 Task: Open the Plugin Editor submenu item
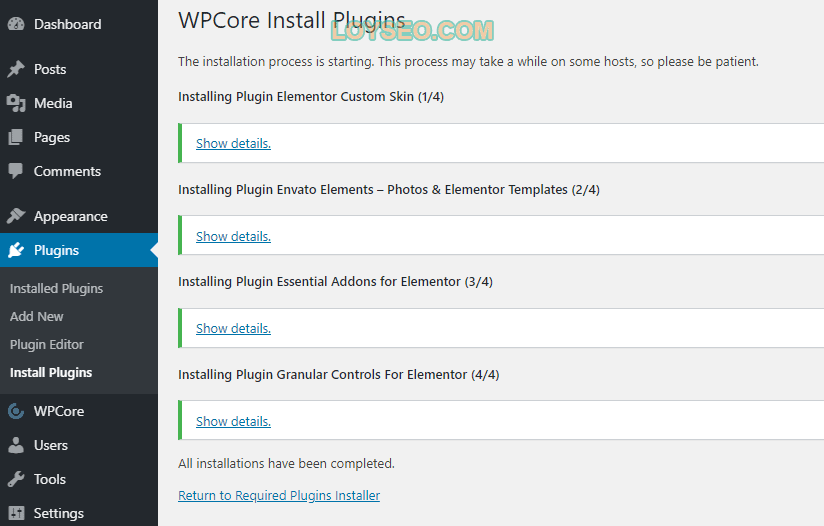point(46,345)
